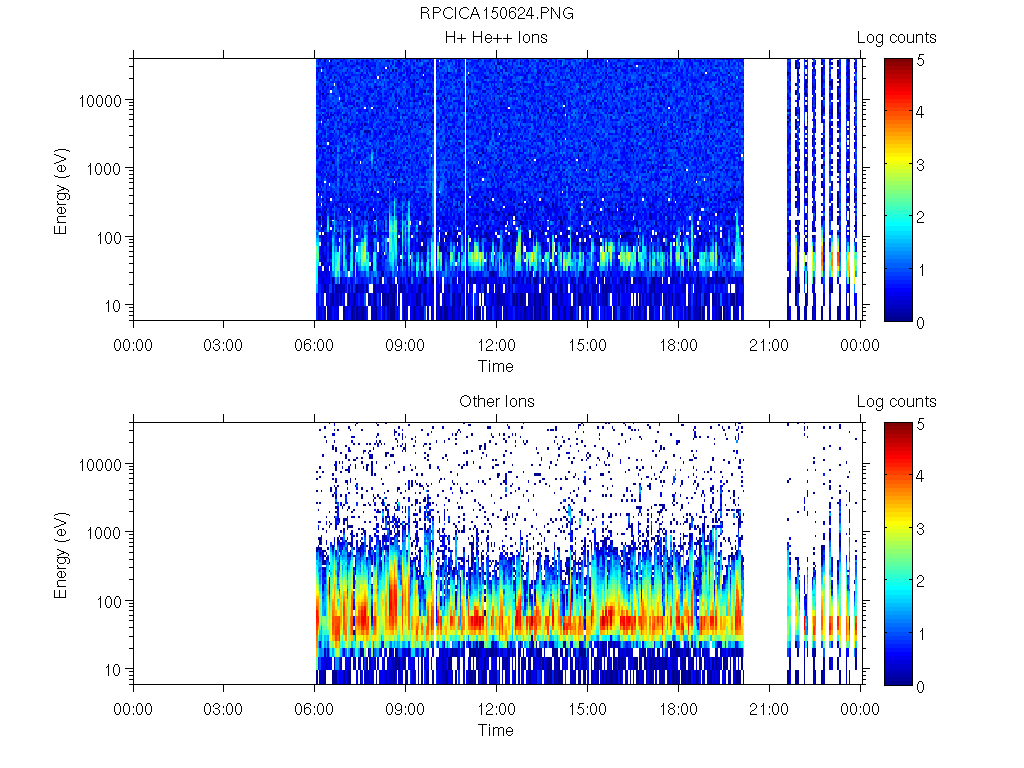1024x768 pixels.
Task: Select the 'H+ He++ Ions' plot title
Action: click(x=496, y=37)
